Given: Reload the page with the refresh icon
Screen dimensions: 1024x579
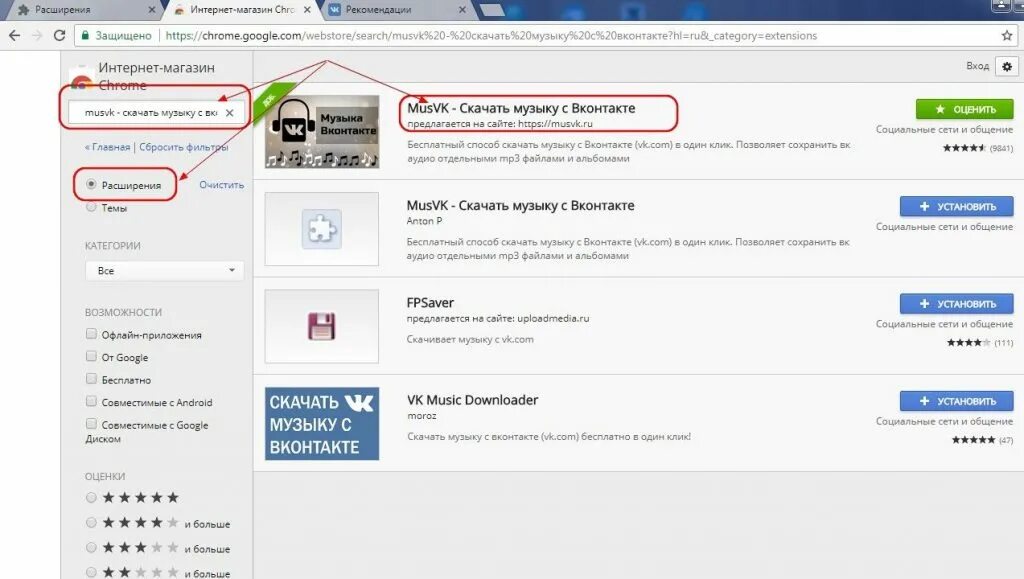Looking at the screenshot, I should (x=59, y=35).
